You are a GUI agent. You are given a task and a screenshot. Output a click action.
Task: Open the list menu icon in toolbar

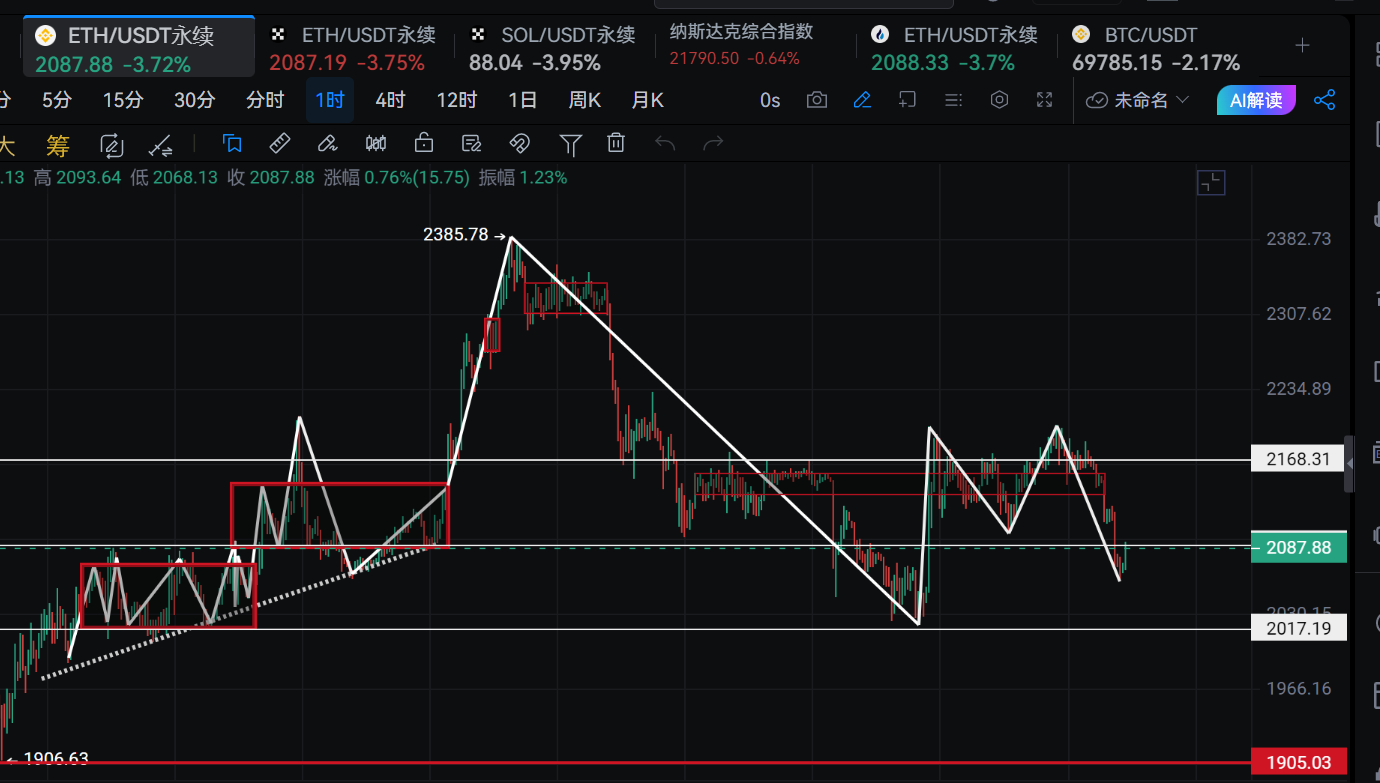tap(953, 100)
